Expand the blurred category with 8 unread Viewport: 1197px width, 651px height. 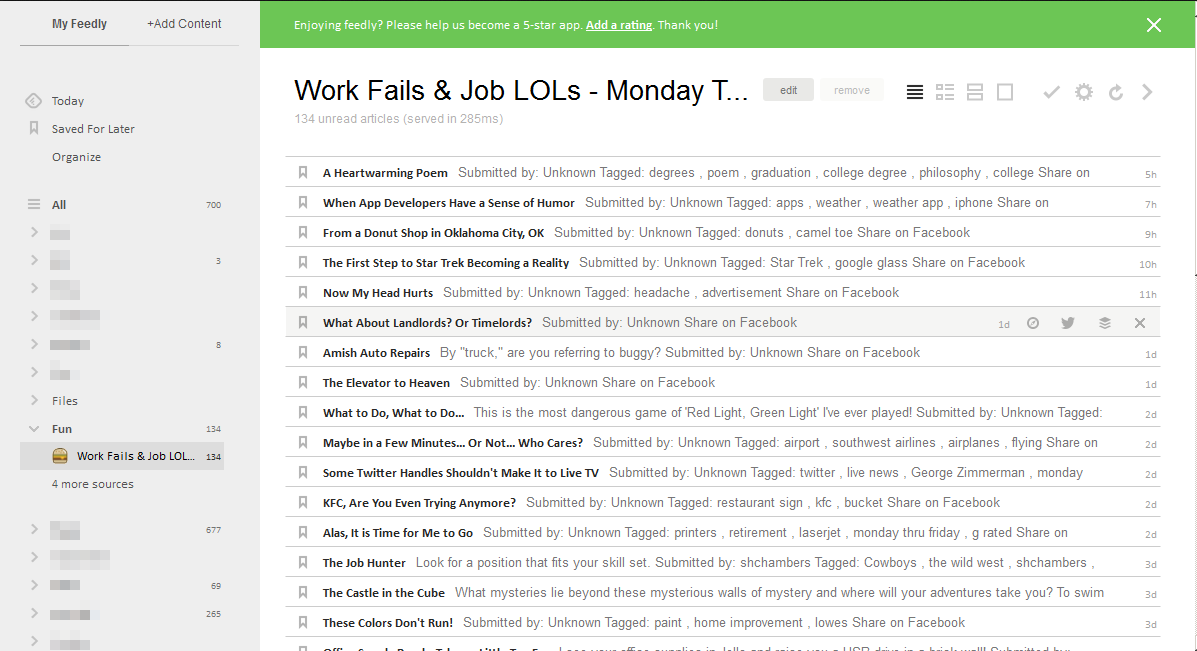tap(34, 344)
